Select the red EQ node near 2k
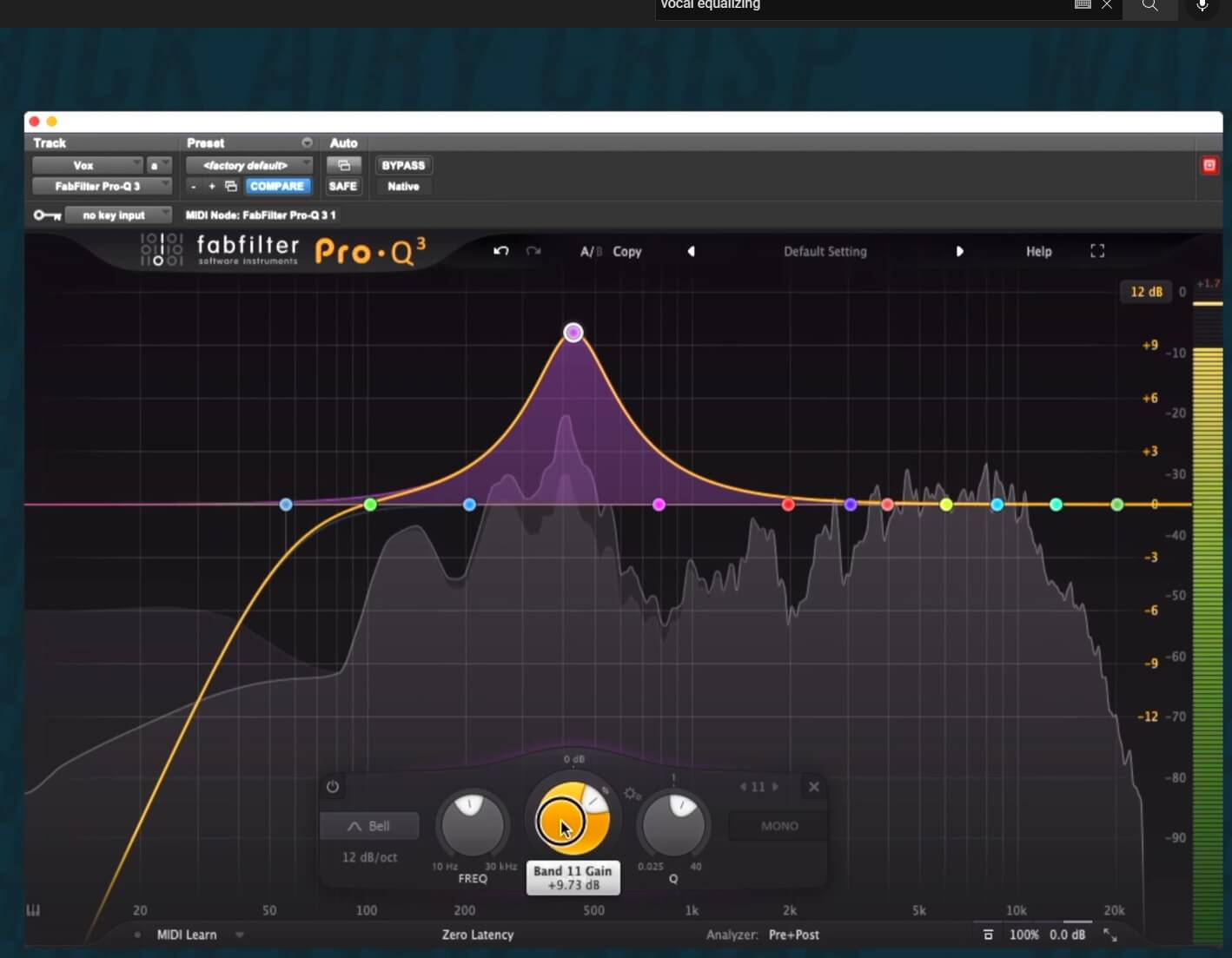The height and width of the screenshot is (958, 1232). (788, 505)
